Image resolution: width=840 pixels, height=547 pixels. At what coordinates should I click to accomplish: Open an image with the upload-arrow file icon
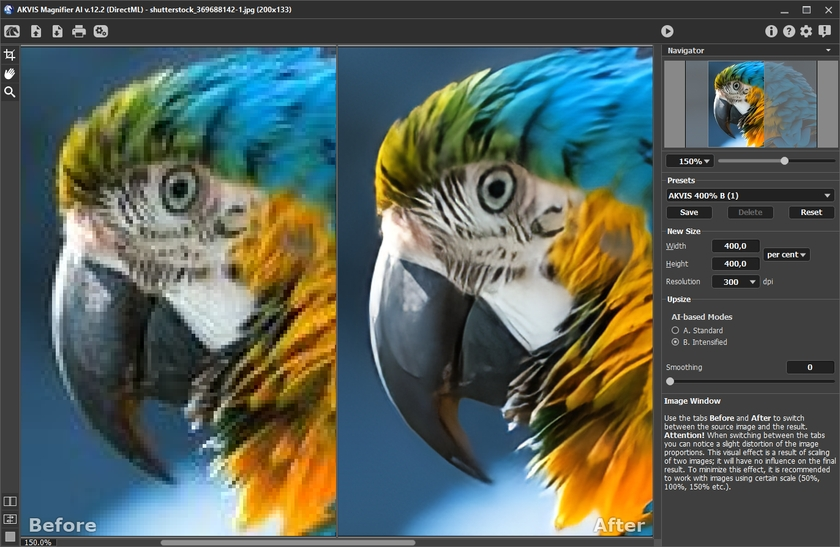pos(36,32)
